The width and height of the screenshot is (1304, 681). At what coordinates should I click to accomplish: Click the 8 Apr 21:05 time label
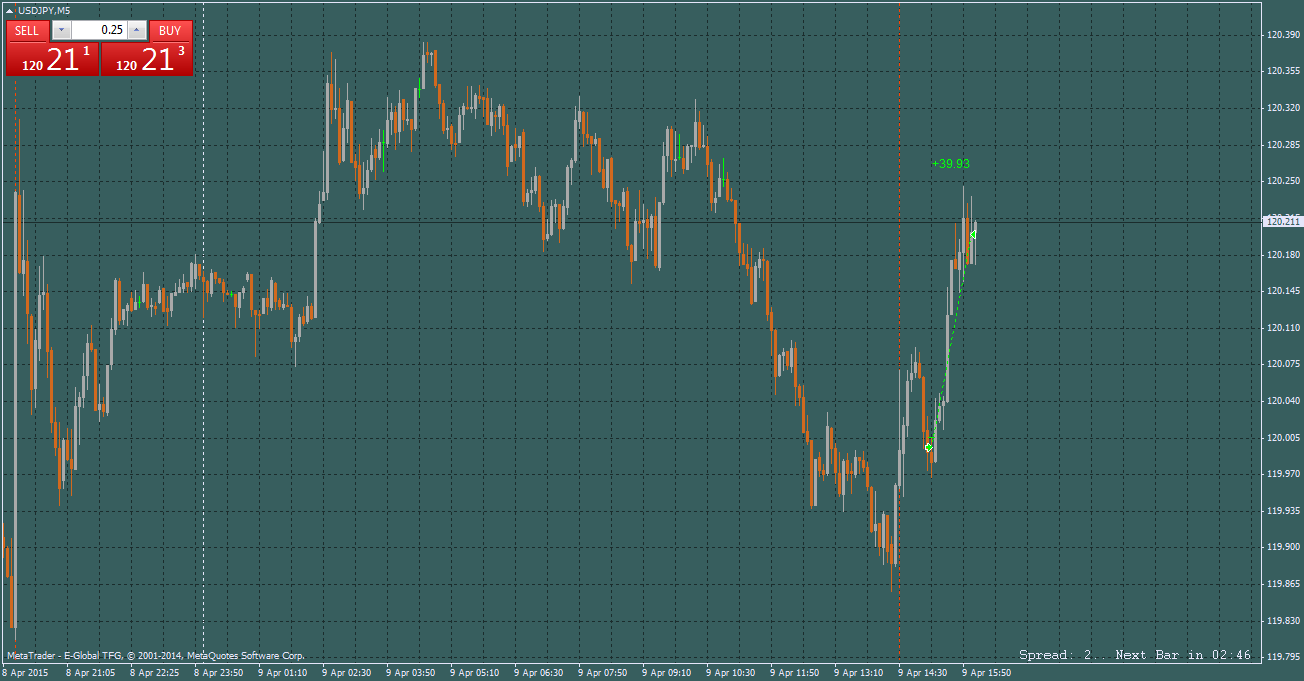point(90,673)
